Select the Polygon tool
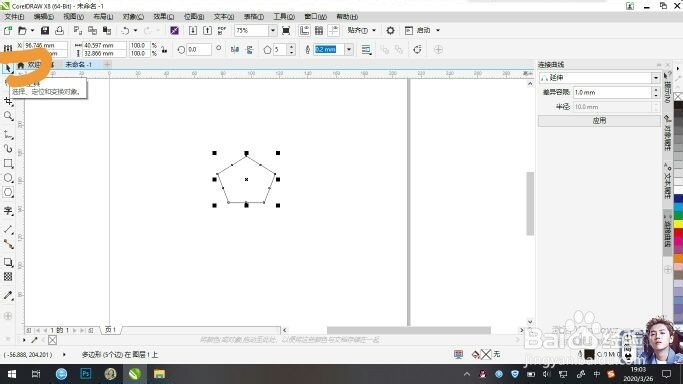The width and height of the screenshot is (683, 384). (x=8, y=192)
